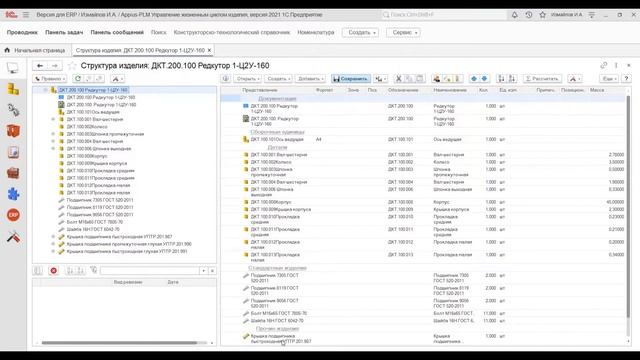The height and width of the screenshot is (360, 640).
Task: Open the briefcase sidebar icon
Action: 13,173
